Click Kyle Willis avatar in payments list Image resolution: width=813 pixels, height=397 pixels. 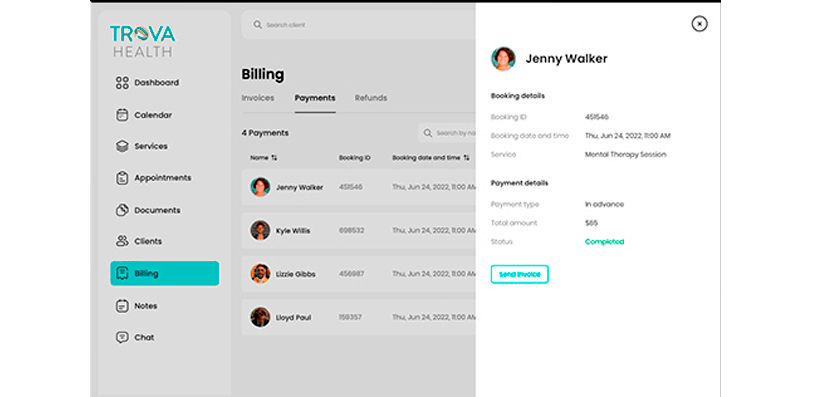260,230
